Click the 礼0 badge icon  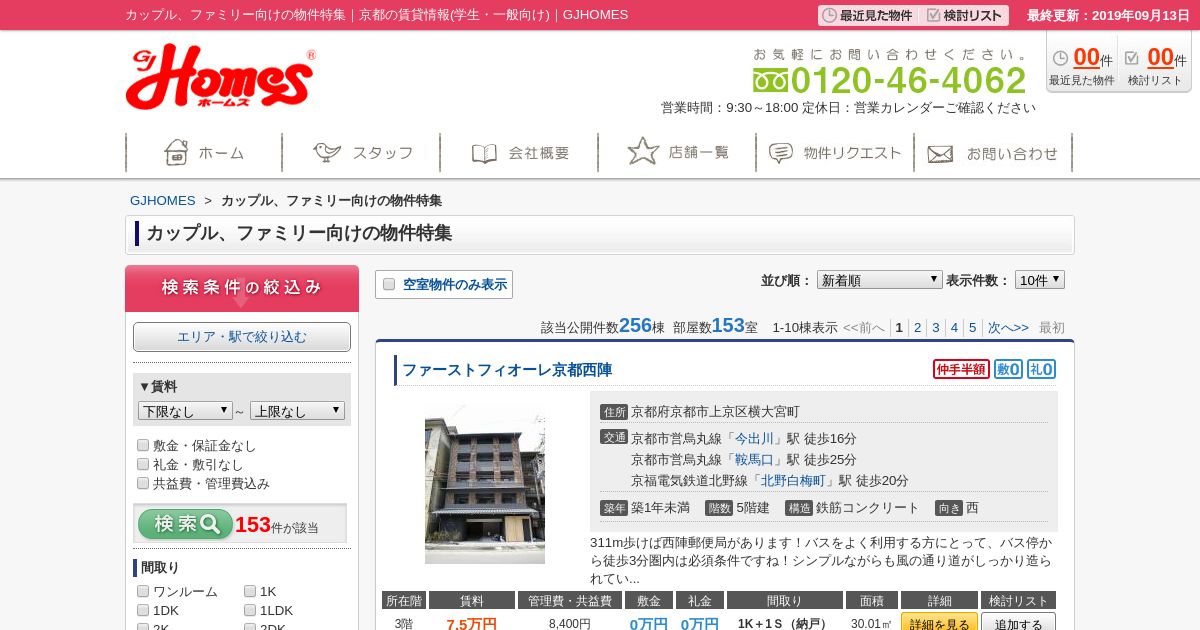1042,369
